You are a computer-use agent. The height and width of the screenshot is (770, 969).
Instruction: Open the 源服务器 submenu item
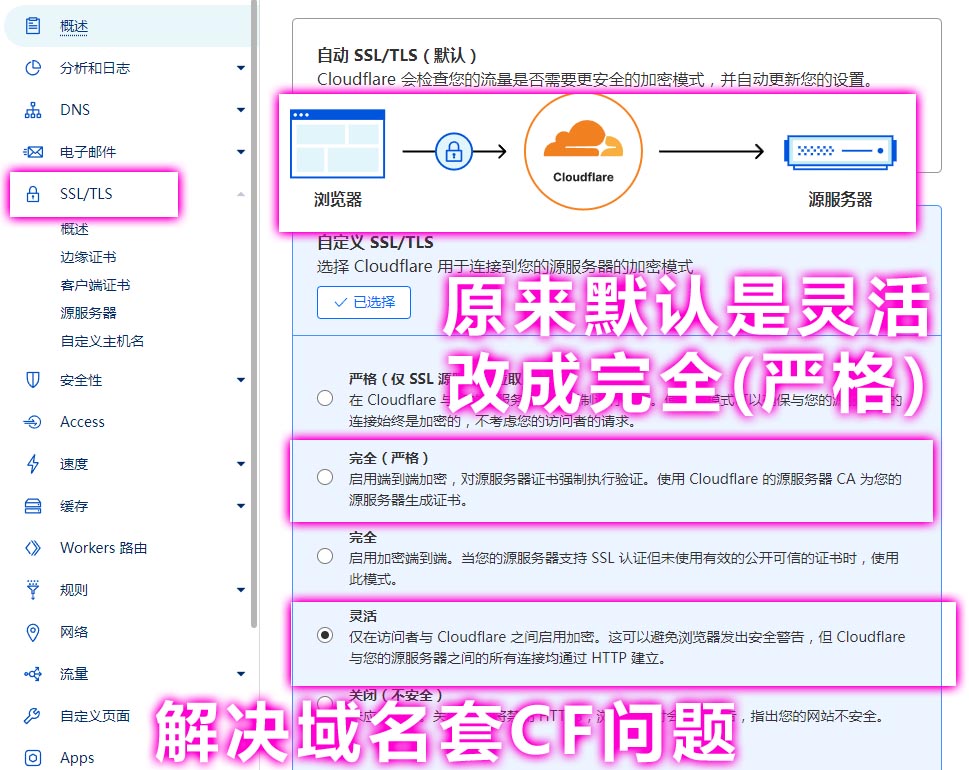(x=88, y=313)
